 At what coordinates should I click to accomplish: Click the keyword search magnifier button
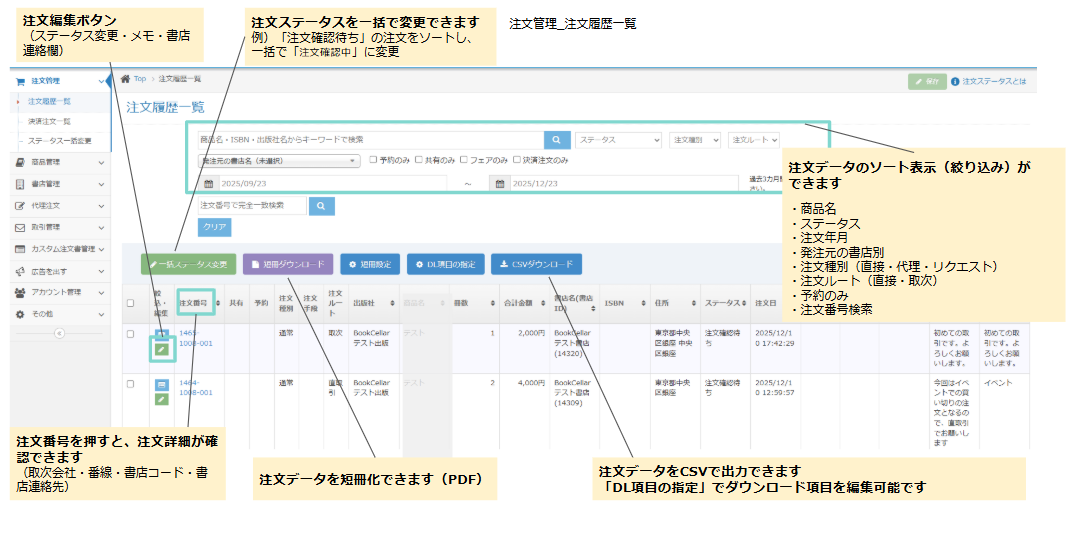(557, 139)
